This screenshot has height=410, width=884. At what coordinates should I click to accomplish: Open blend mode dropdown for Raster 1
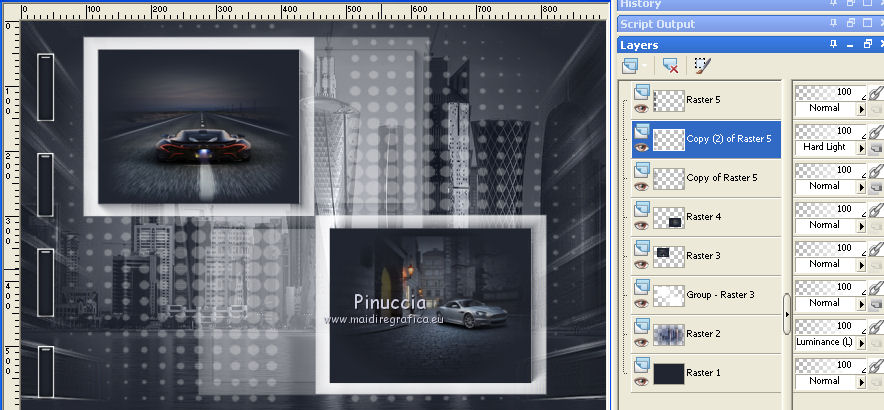861,381
